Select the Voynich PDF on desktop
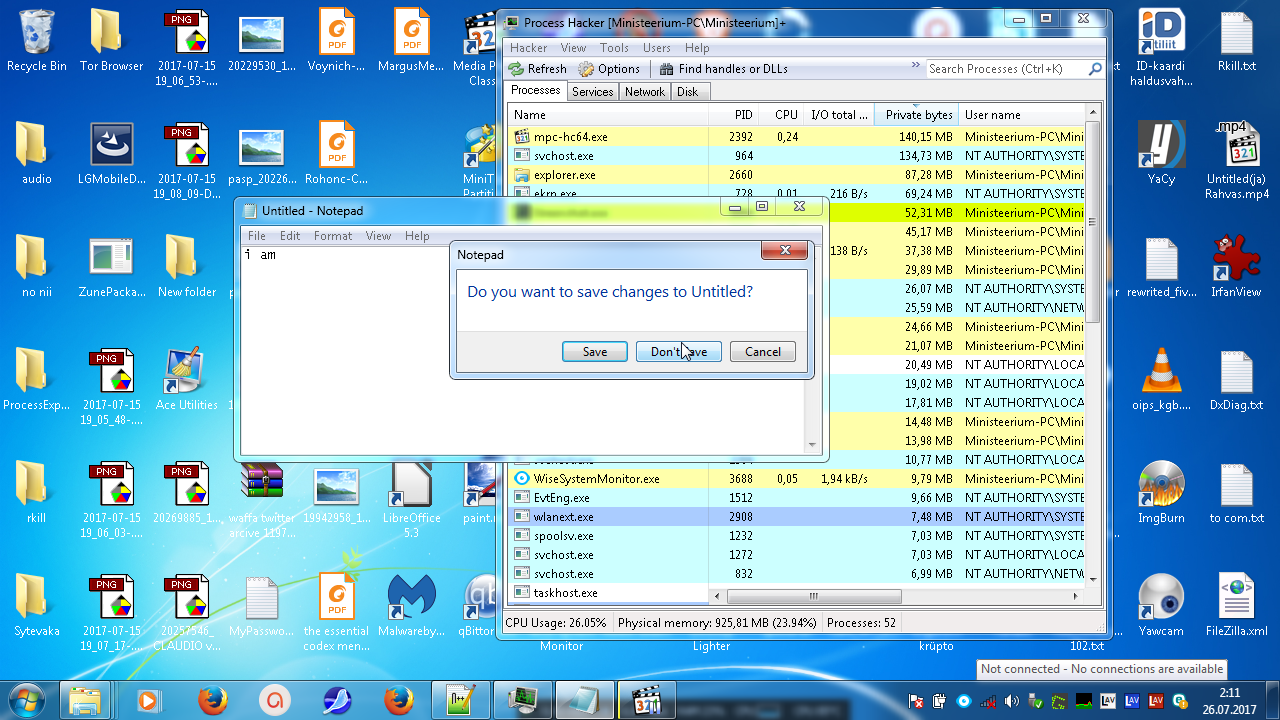1280x720 pixels. [x=337, y=42]
